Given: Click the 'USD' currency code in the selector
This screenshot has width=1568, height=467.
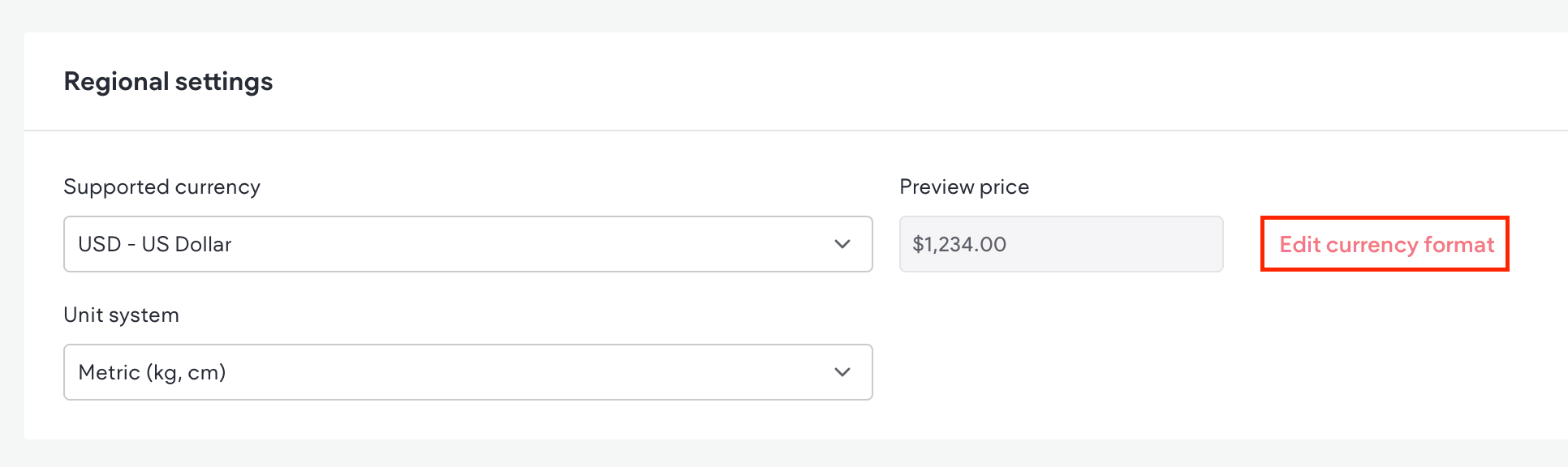Looking at the screenshot, I should click(99, 244).
